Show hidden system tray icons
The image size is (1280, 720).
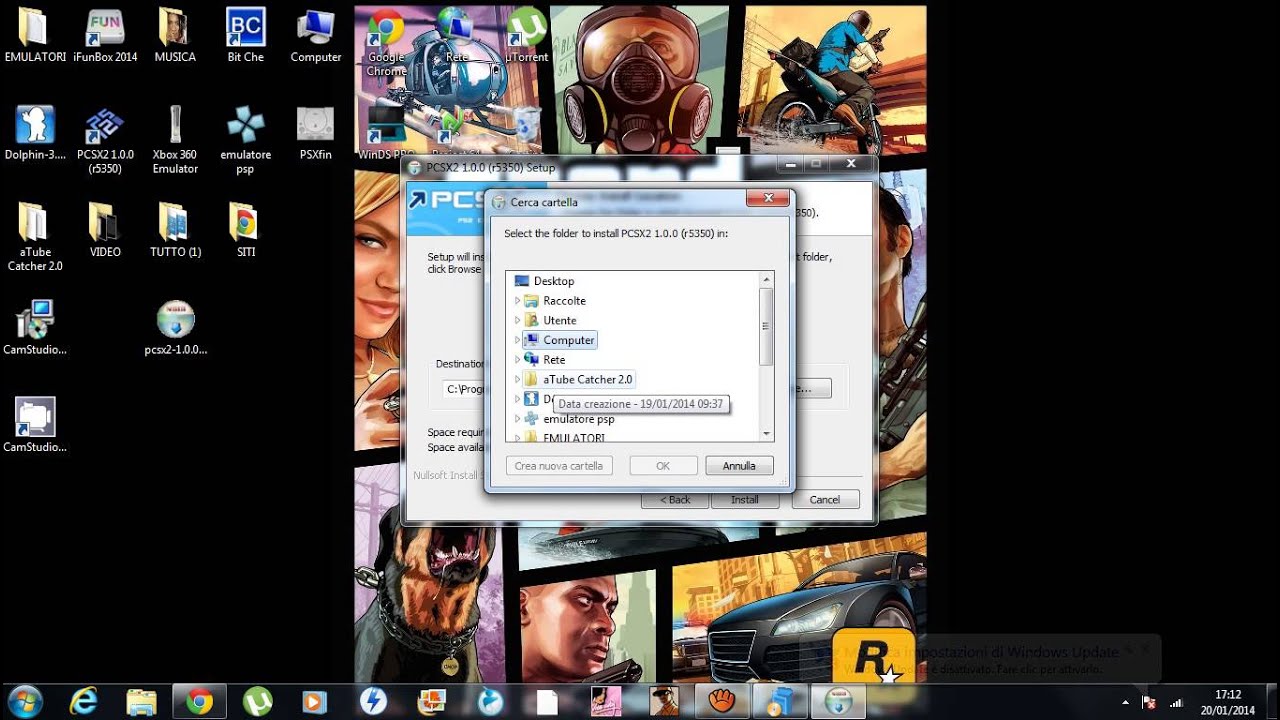tap(1126, 703)
